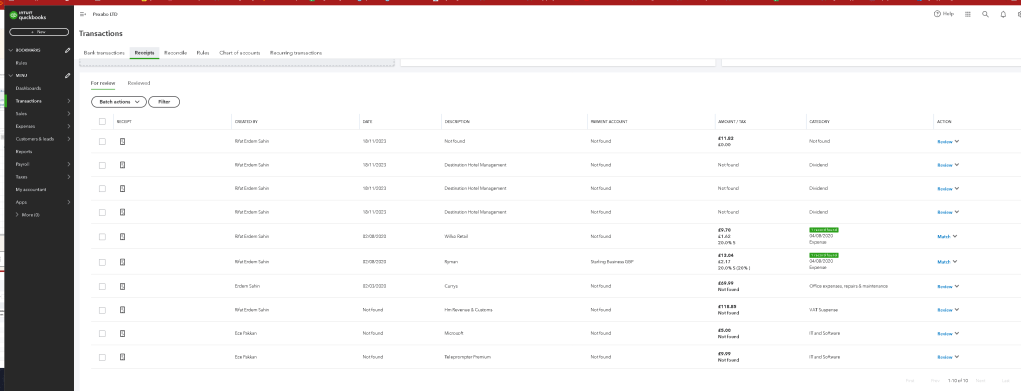Open Reports in the sidebar menu
1021x391 pixels.
pos(23,152)
